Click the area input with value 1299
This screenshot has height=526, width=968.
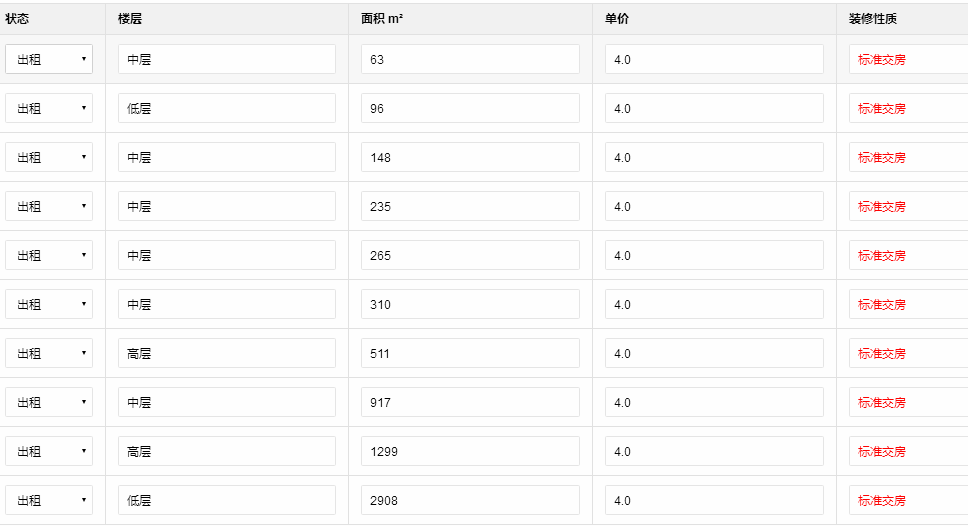click(470, 452)
